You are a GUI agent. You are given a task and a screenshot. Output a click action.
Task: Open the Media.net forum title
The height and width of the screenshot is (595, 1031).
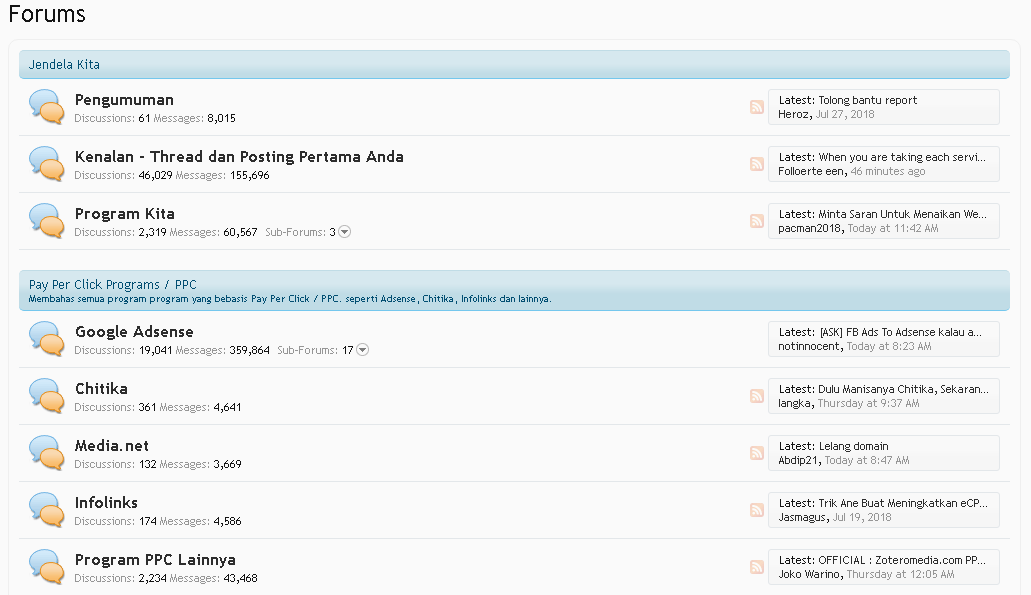[112, 446]
